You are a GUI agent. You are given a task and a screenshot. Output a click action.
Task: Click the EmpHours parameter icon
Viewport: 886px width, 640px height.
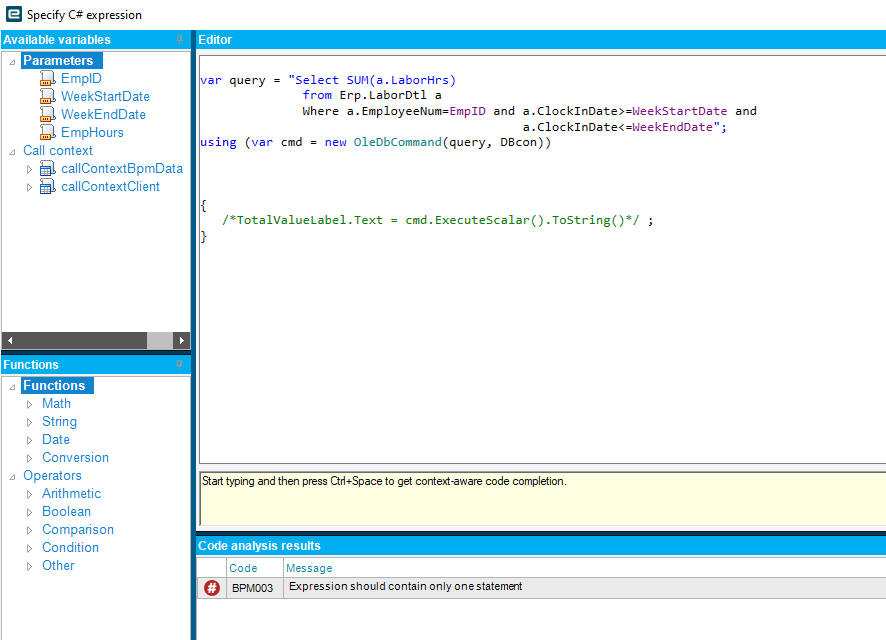click(x=47, y=133)
